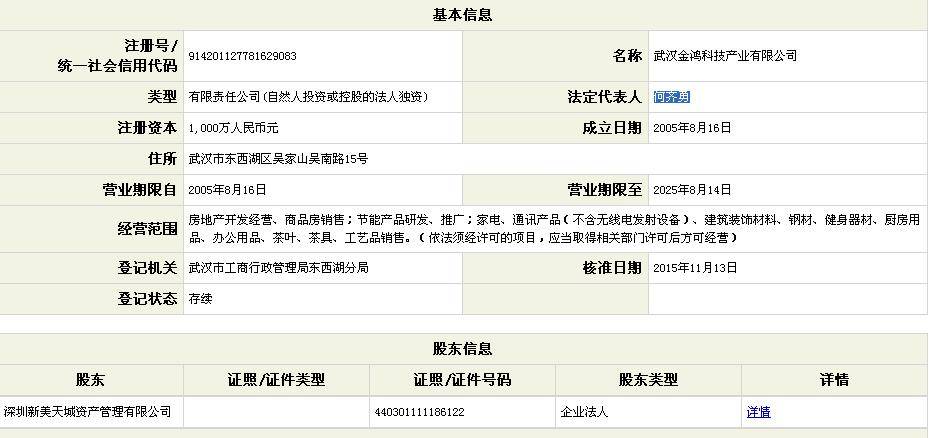Click the 登记机关 label
This screenshot has width=929, height=438.
(148, 268)
